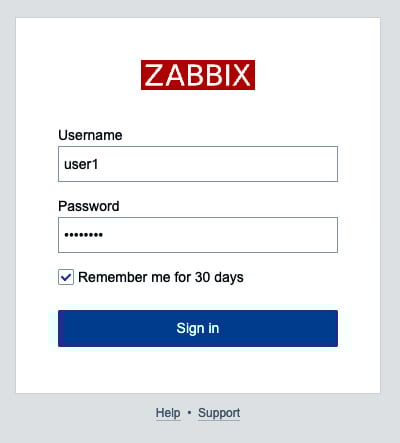
Task: Select the letter Z in the ZABBIX logo
Action: (x=154, y=75)
